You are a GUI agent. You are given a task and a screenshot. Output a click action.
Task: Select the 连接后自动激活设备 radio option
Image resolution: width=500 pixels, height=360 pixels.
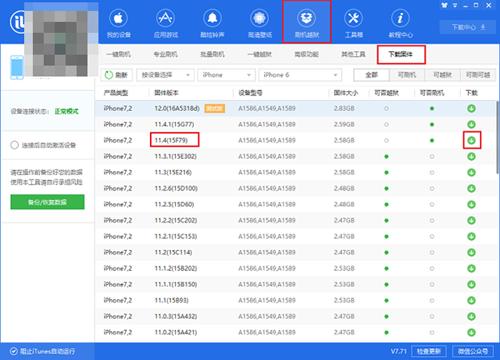[14, 145]
